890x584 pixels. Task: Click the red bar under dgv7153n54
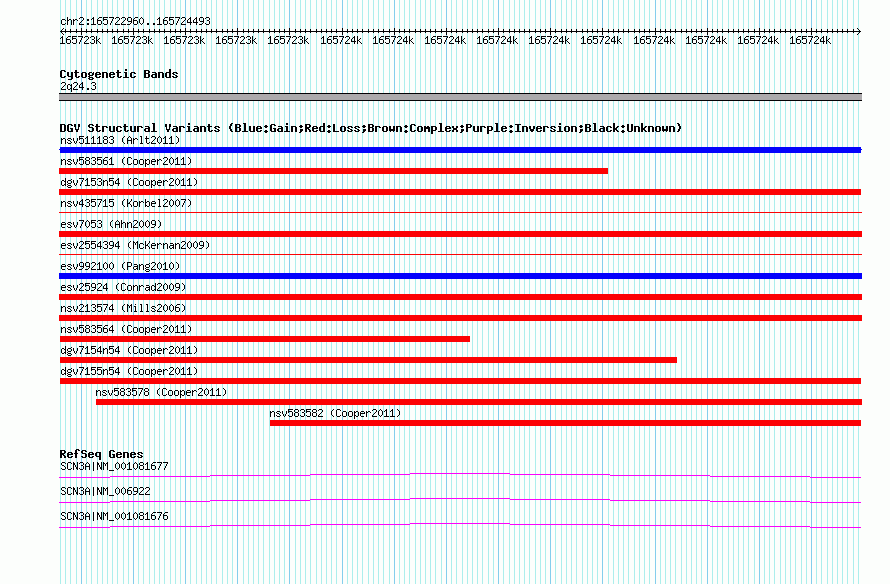tap(460, 192)
